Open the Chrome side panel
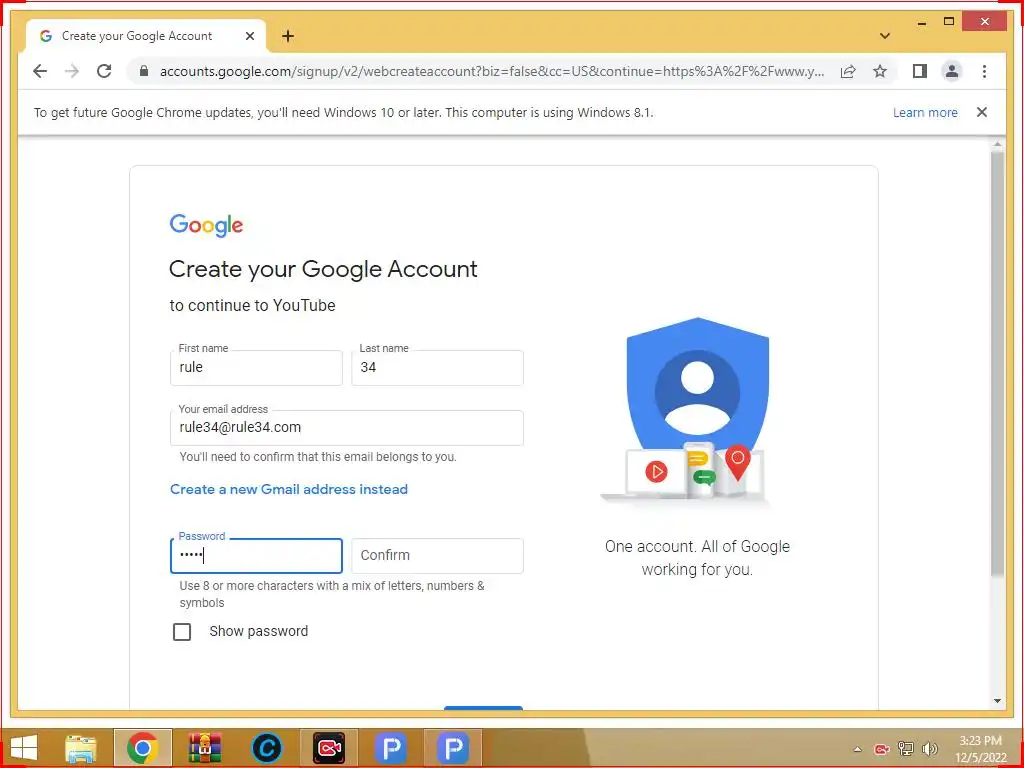 pos(920,71)
